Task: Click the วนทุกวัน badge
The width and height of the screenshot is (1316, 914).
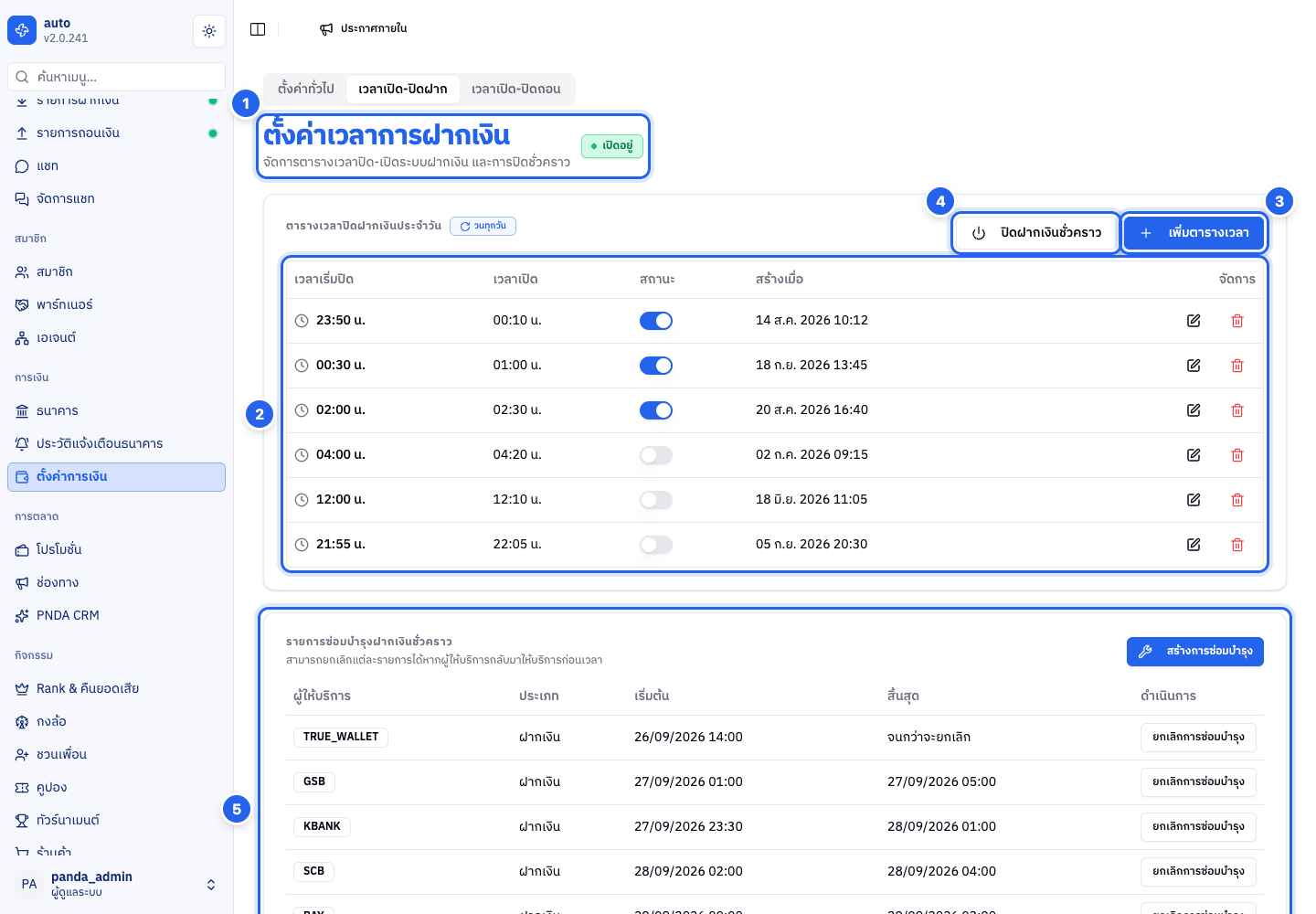Action: 483,226
